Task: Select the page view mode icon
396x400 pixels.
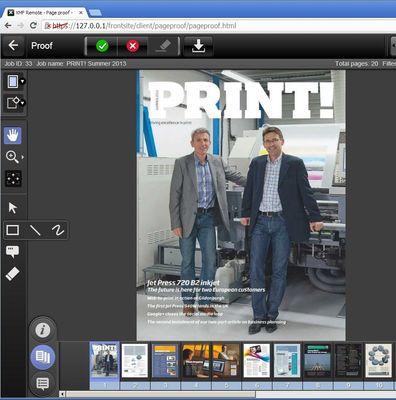Action: coord(13,81)
